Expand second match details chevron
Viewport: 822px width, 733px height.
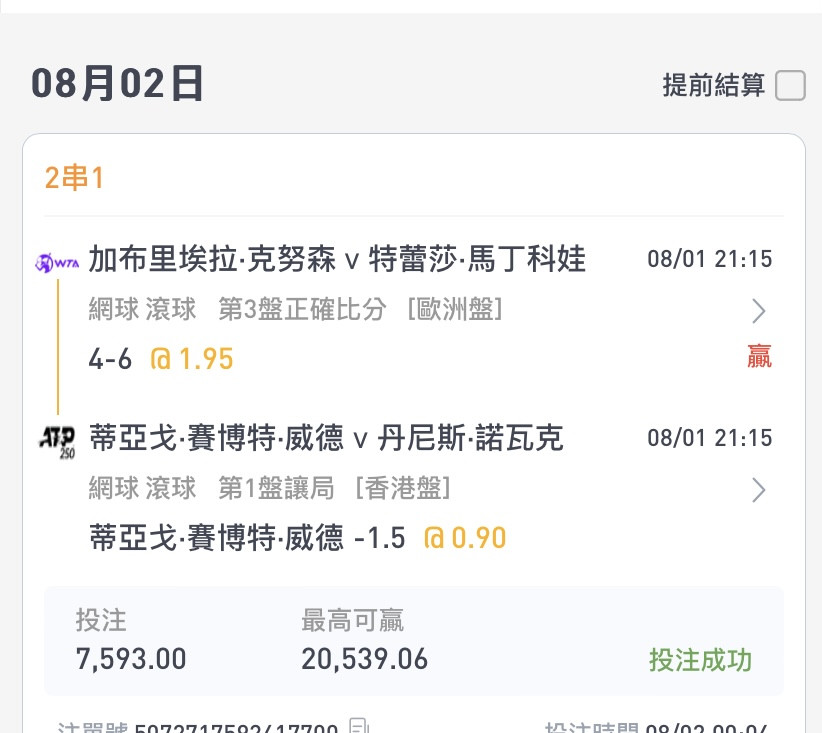tap(759, 490)
